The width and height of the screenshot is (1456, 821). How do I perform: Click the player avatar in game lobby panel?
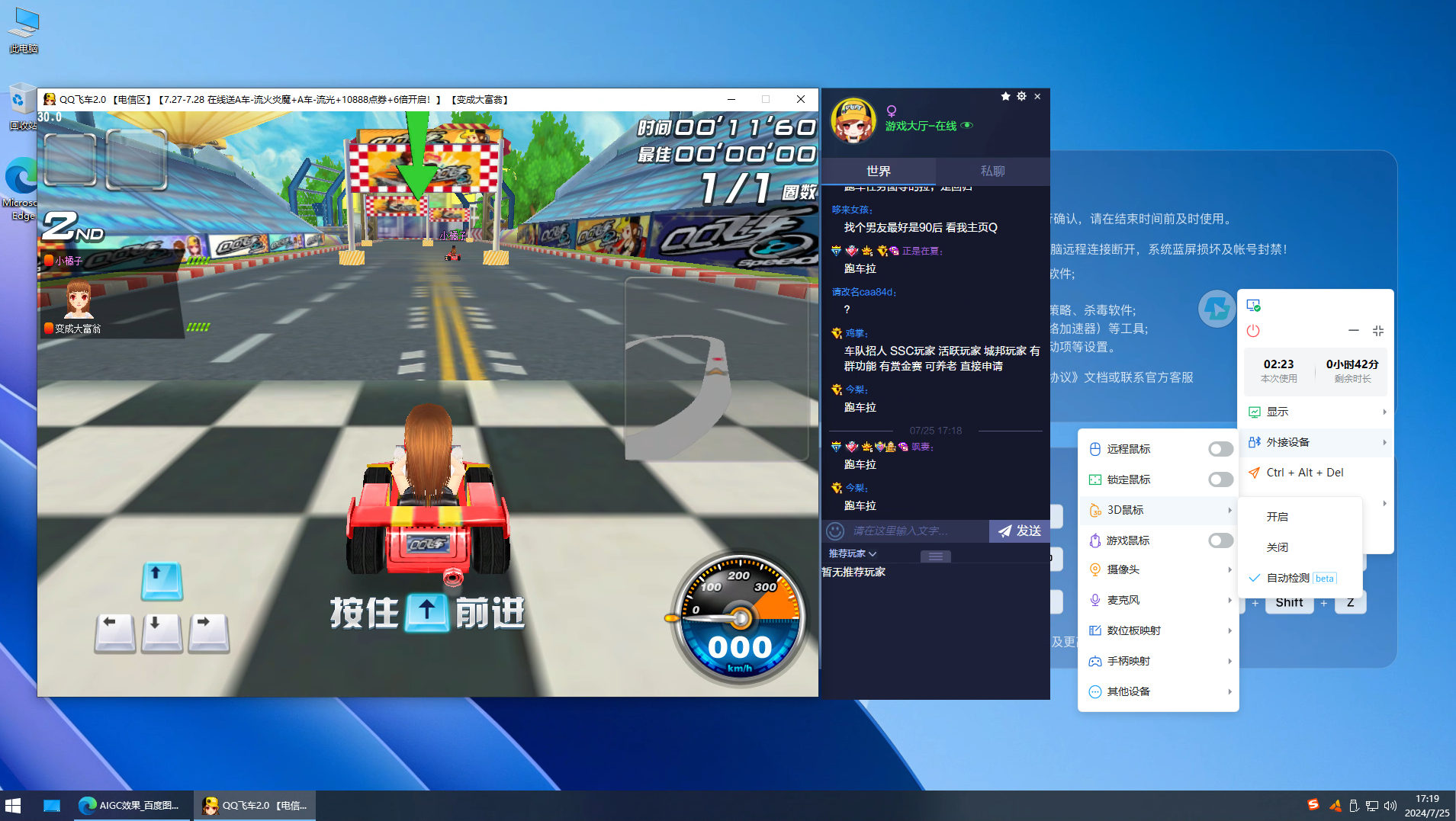coord(853,121)
